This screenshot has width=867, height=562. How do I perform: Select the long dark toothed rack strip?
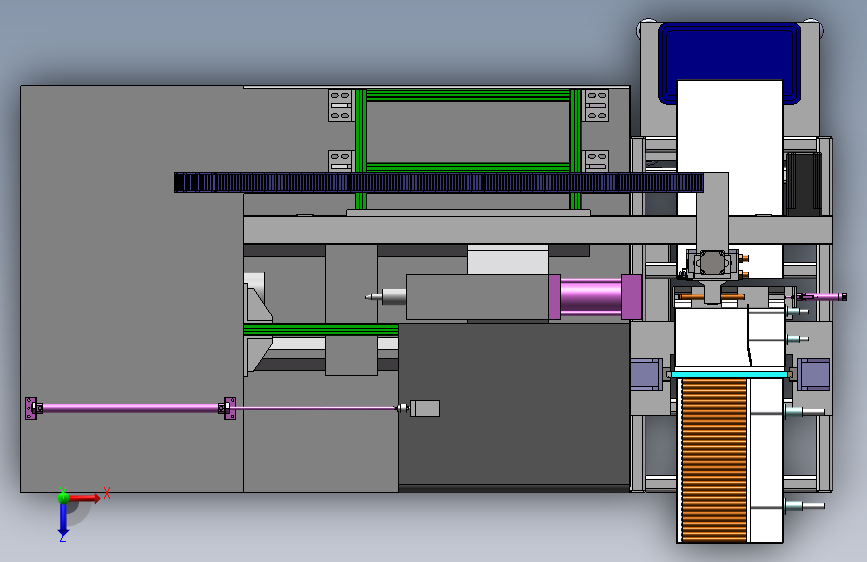point(439,183)
